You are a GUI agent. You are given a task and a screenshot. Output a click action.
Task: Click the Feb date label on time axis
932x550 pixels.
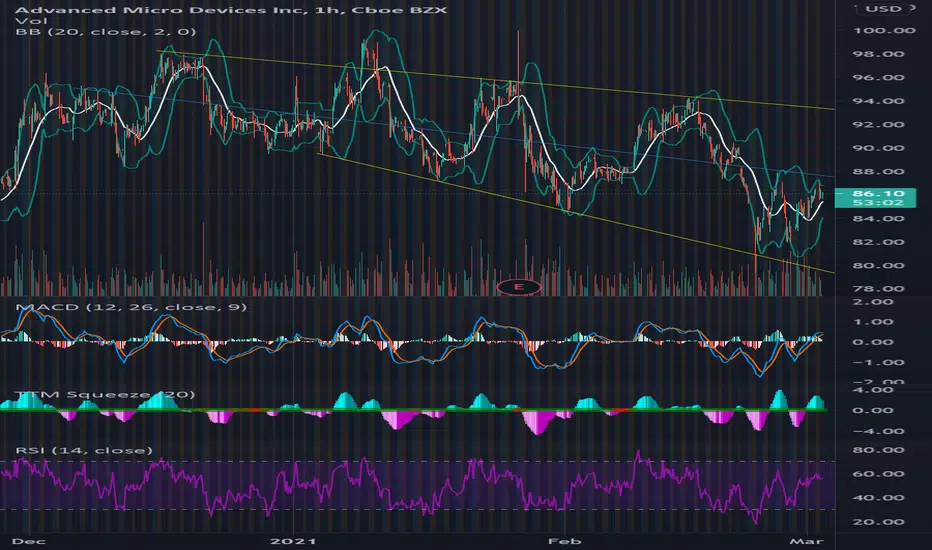[x=565, y=541]
